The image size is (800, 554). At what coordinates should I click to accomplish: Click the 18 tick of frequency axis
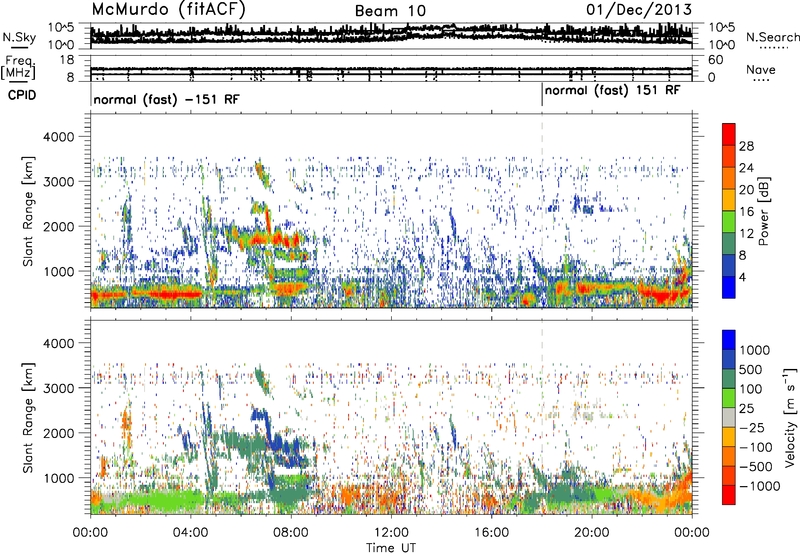pyautogui.click(x=67, y=60)
